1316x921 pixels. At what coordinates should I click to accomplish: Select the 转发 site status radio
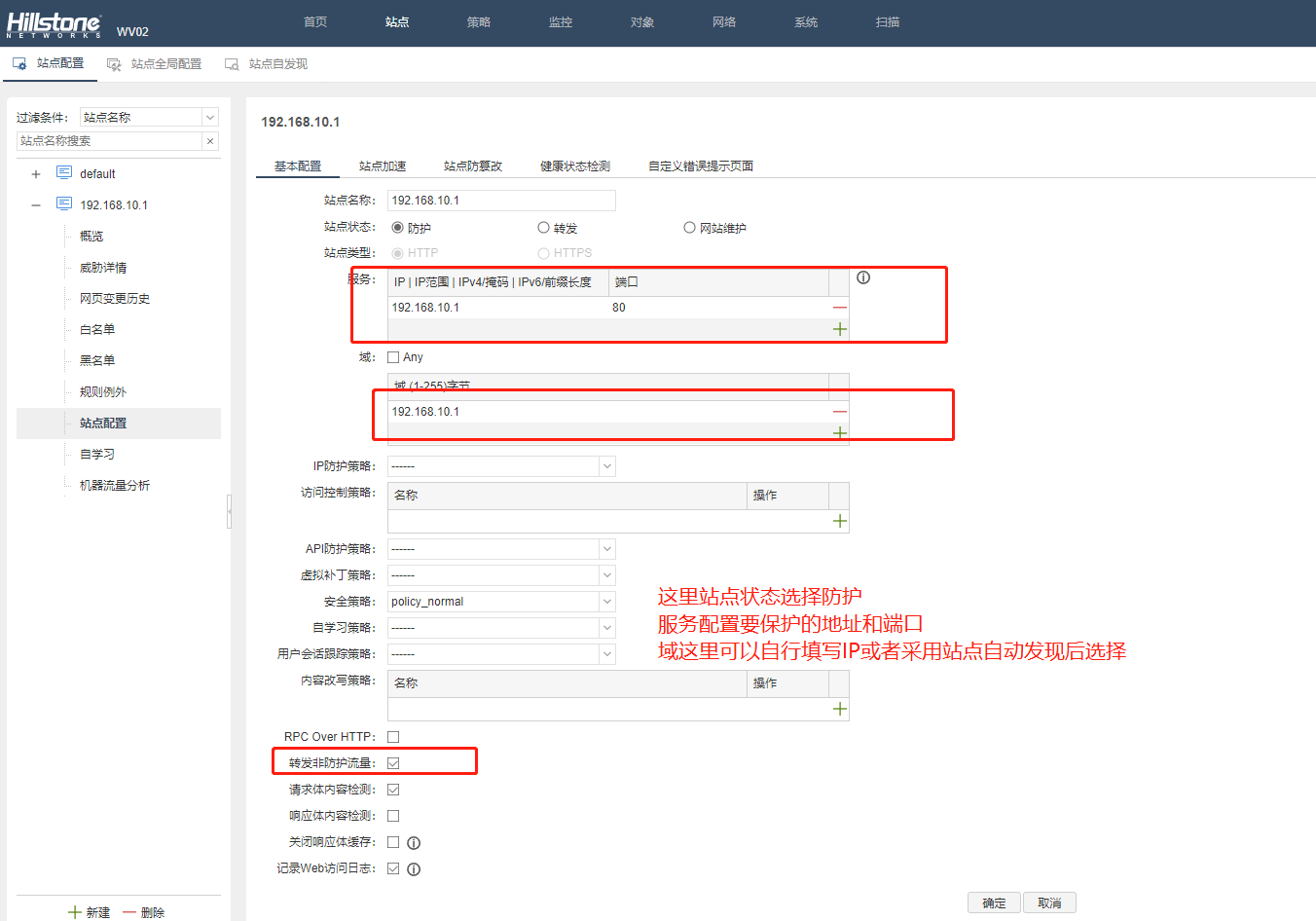tap(544, 228)
